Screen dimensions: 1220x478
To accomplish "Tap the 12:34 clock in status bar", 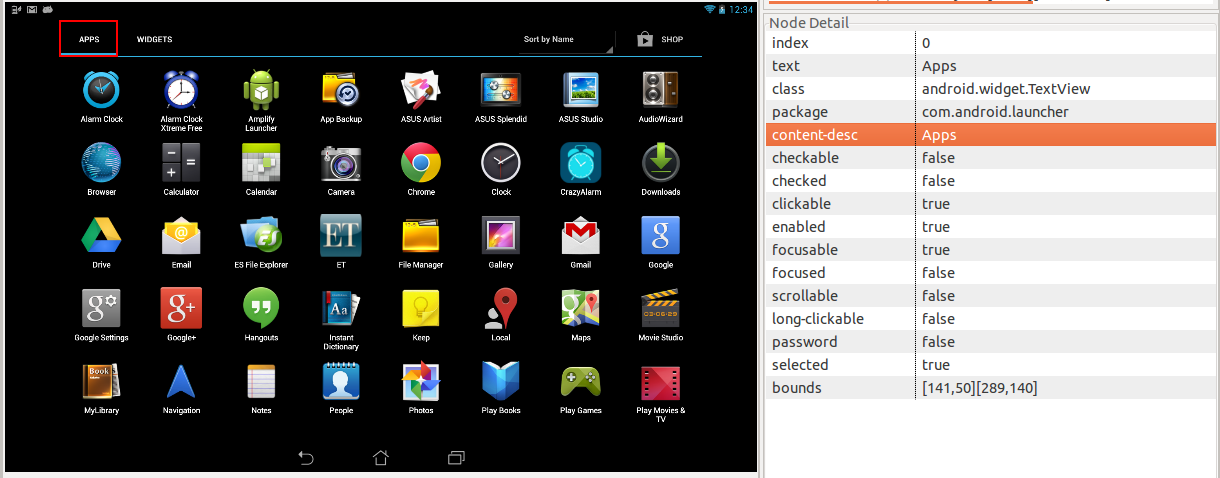I will pos(742,9).
